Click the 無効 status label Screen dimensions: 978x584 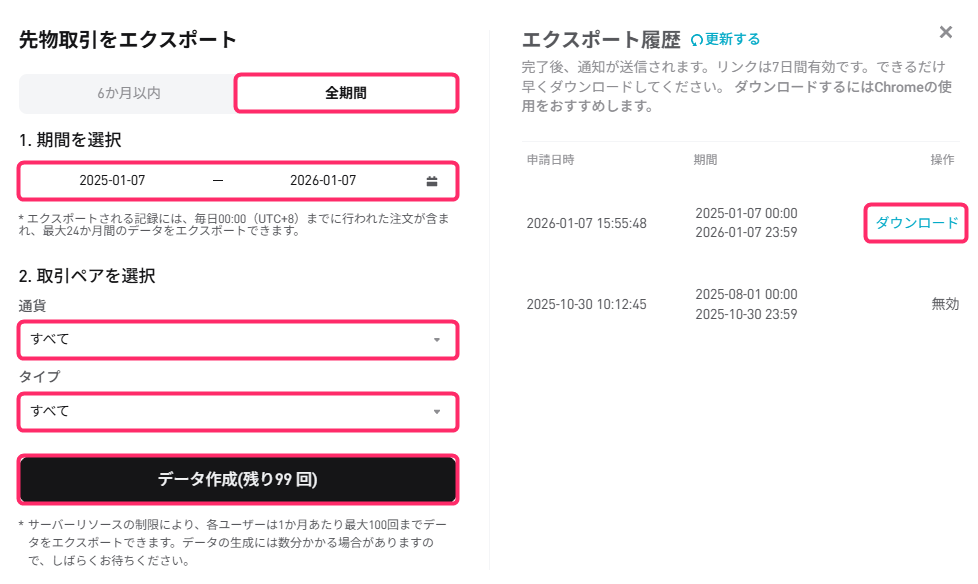coord(945,304)
